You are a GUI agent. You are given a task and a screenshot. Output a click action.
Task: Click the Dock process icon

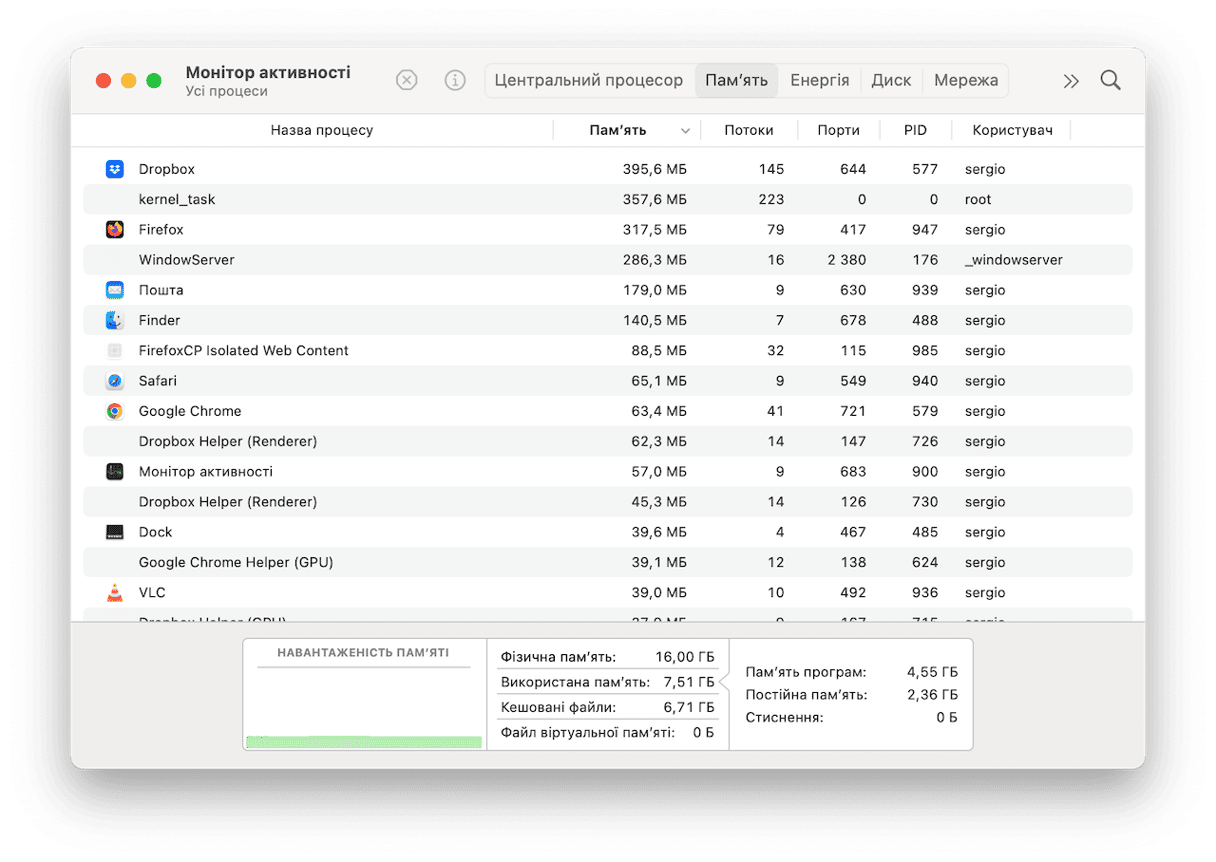pyautogui.click(x=115, y=532)
